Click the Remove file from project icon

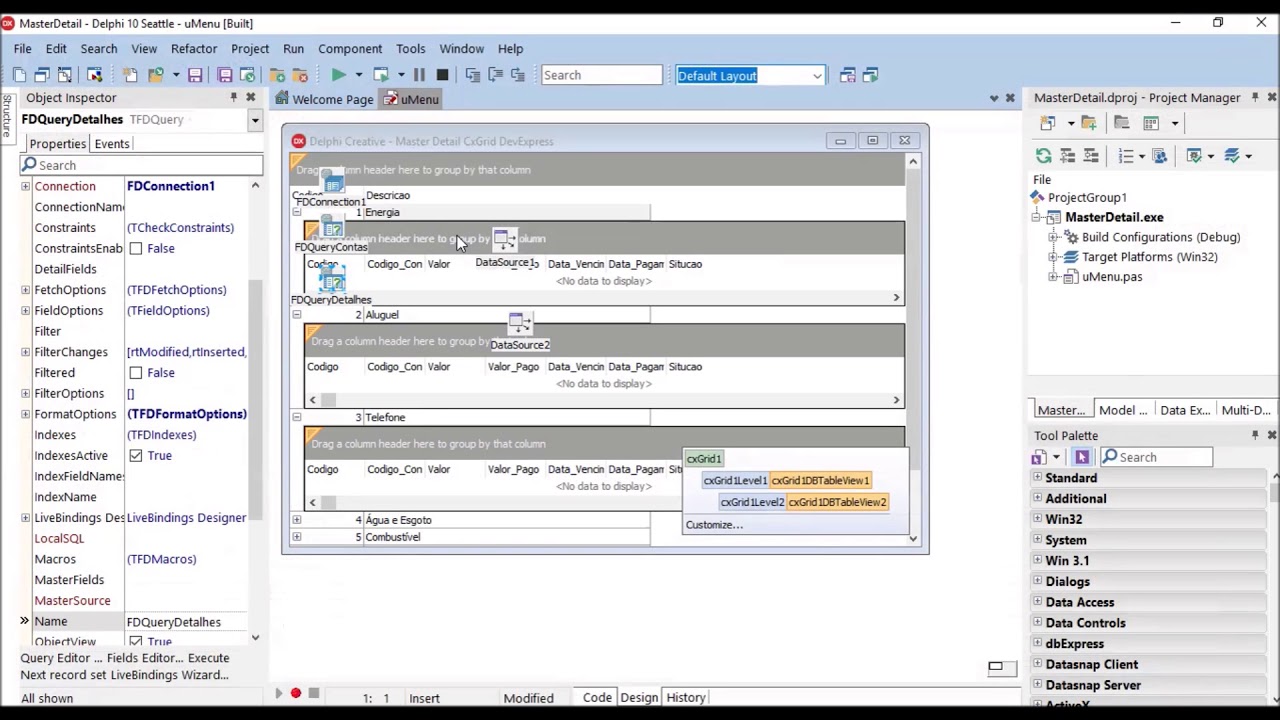(x=299, y=75)
